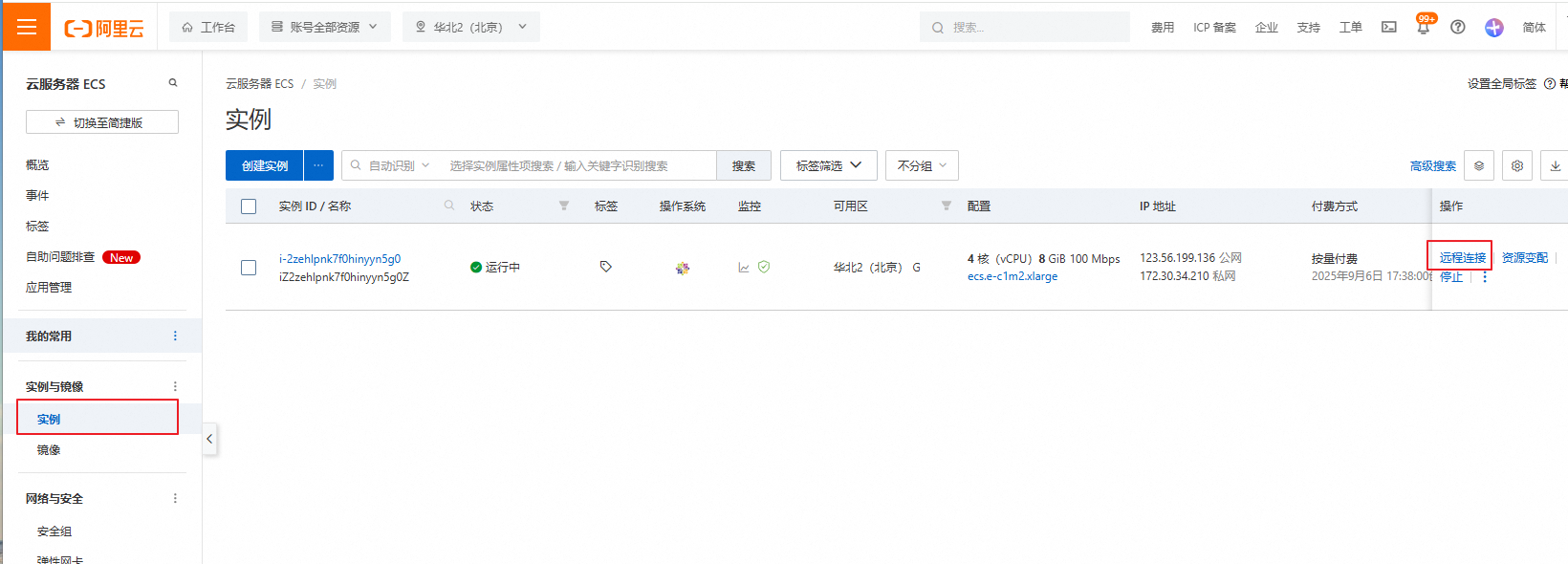Open 网络与安全 three-dot menu
The image size is (1568, 564).
coord(175,498)
